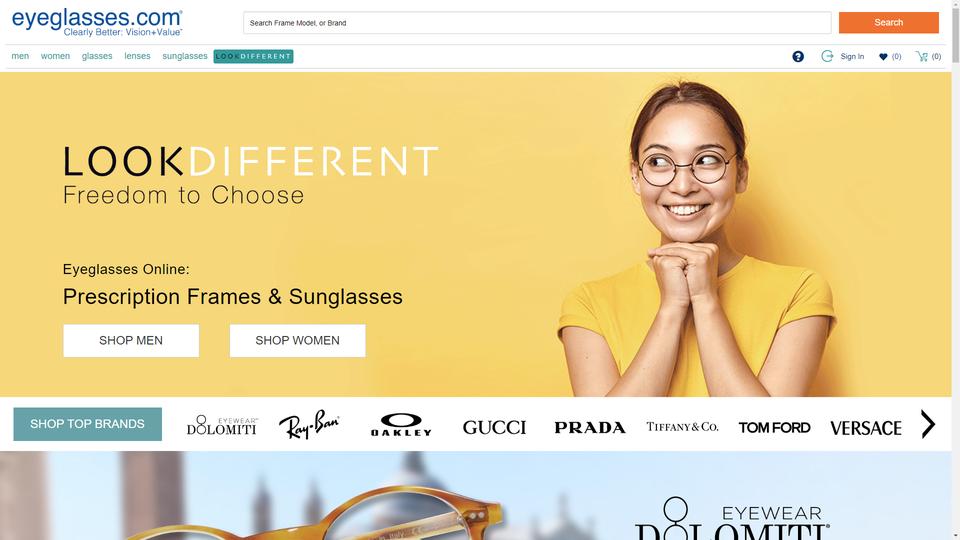The image size is (960, 540).
Task: Choose the Prada brand logo
Action: coord(590,427)
